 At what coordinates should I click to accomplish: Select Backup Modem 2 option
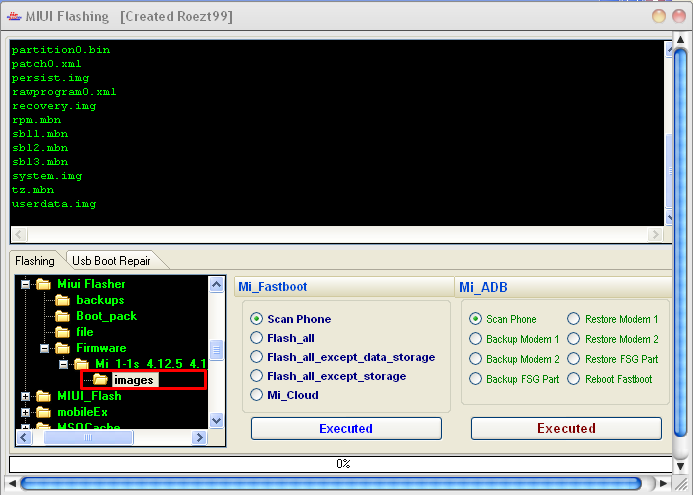476,358
